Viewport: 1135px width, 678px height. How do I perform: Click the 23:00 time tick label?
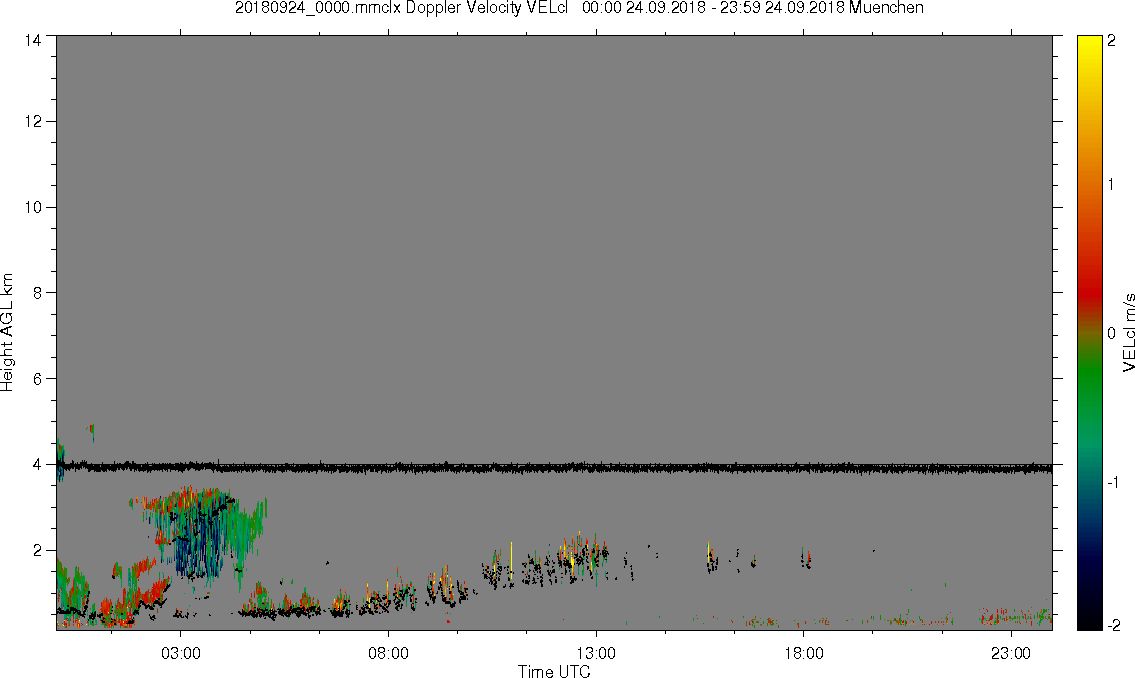point(1010,653)
